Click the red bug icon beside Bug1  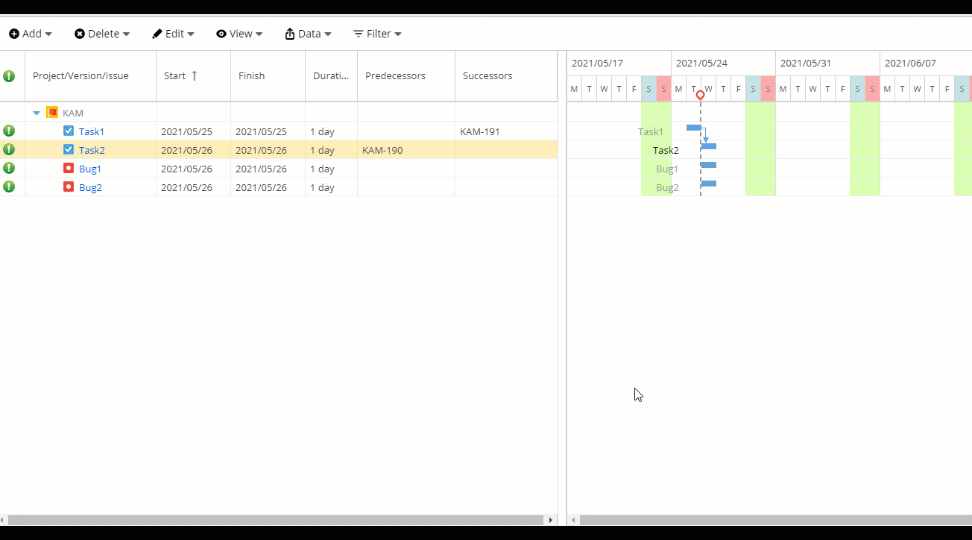[x=68, y=169]
